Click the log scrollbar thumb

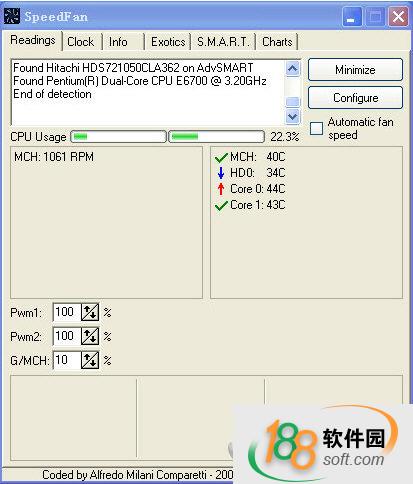293,102
